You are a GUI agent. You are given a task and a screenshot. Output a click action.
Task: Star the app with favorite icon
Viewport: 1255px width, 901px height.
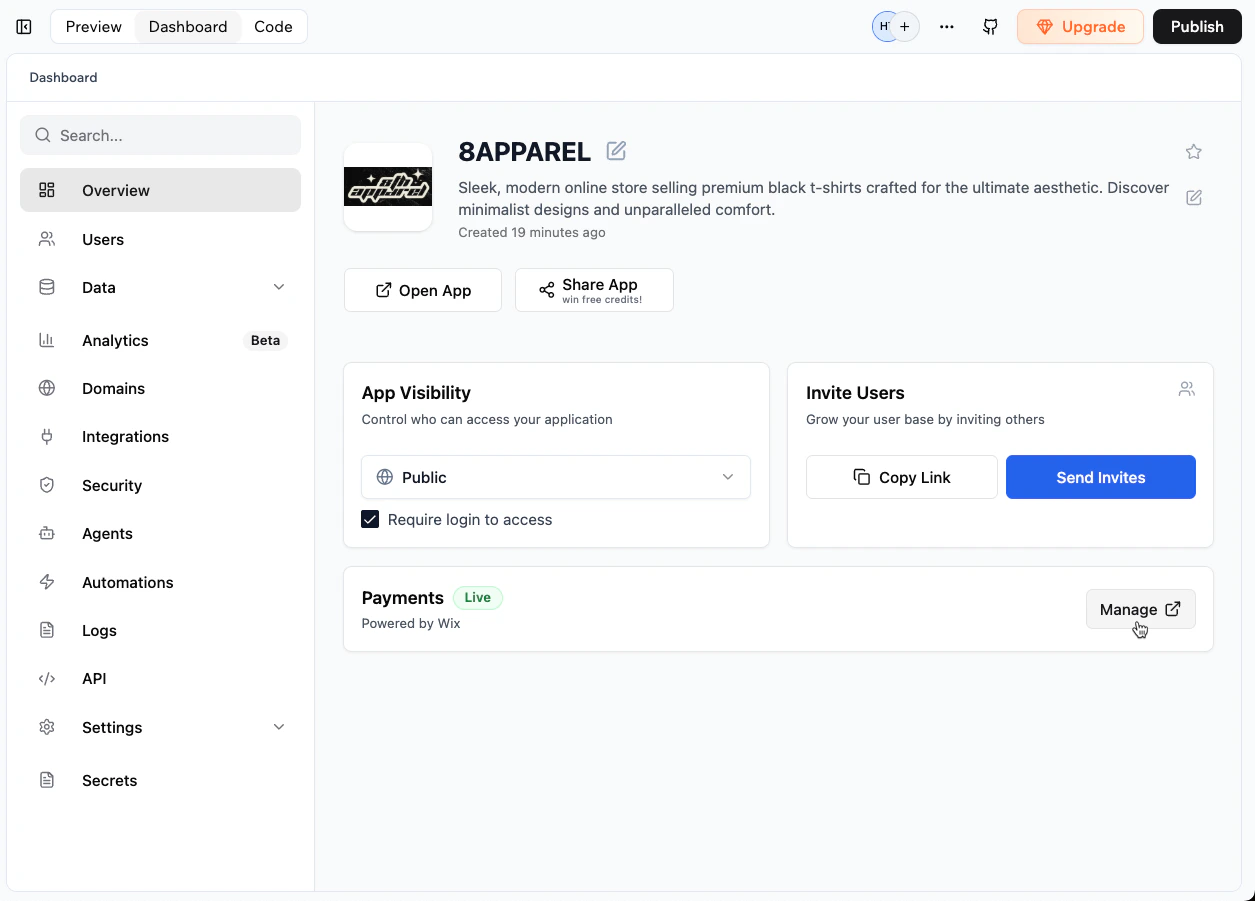point(1193,152)
